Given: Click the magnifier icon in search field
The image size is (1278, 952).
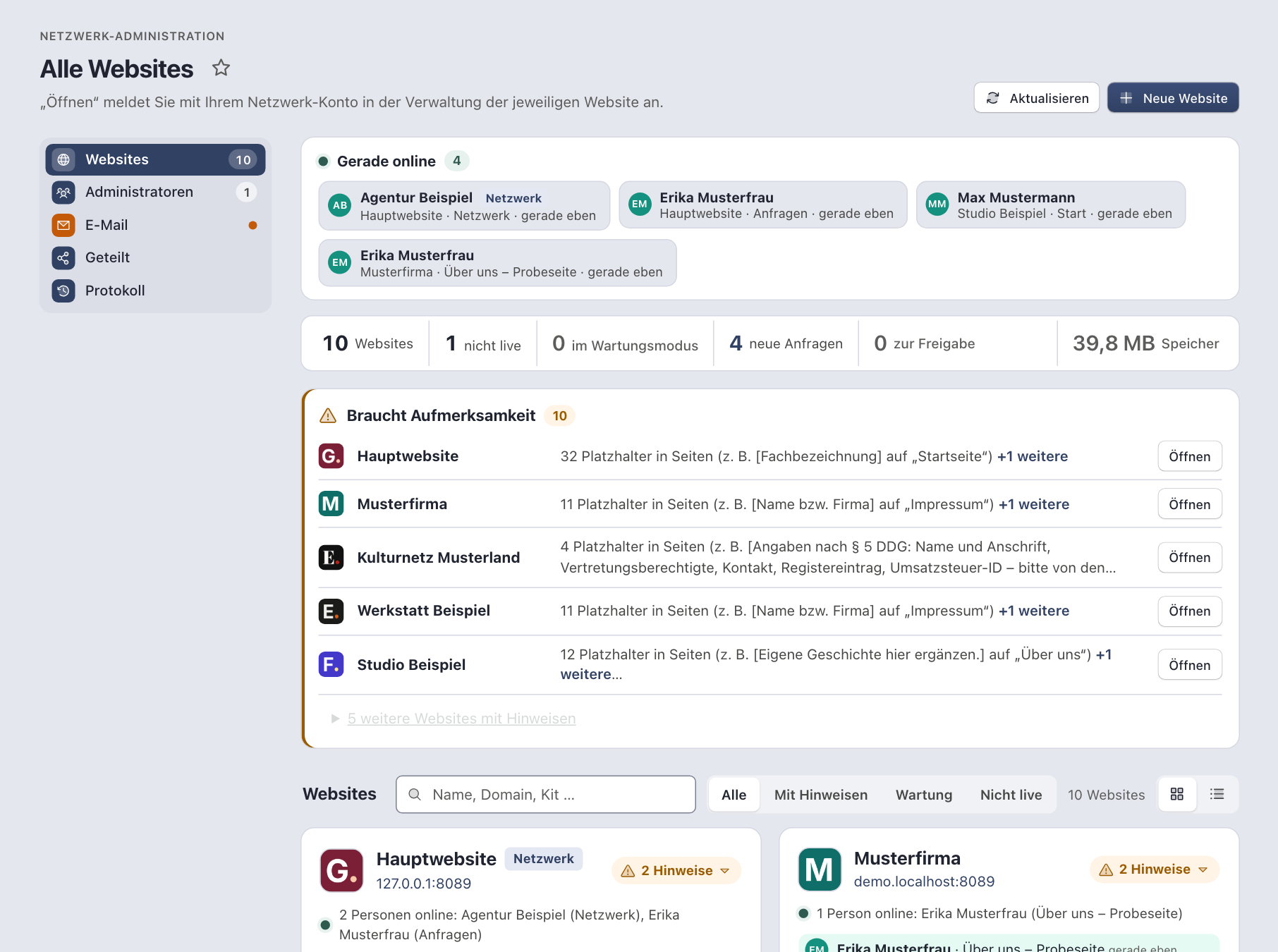Looking at the screenshot, I should point(415,795).
